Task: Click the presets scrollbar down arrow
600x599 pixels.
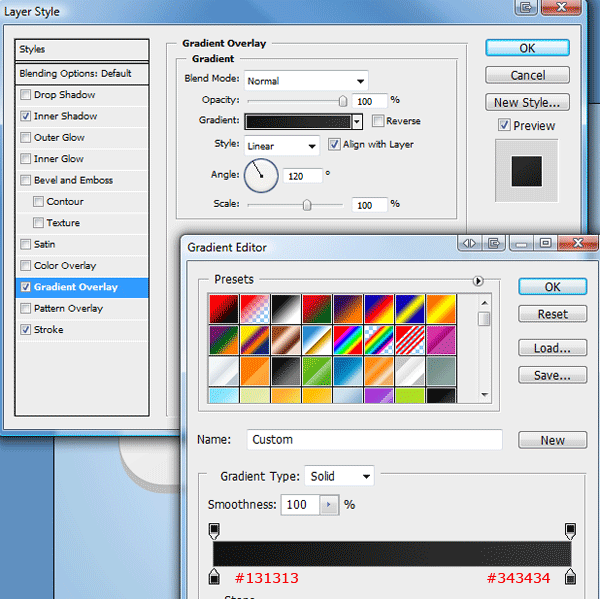Action: [484, 395]
